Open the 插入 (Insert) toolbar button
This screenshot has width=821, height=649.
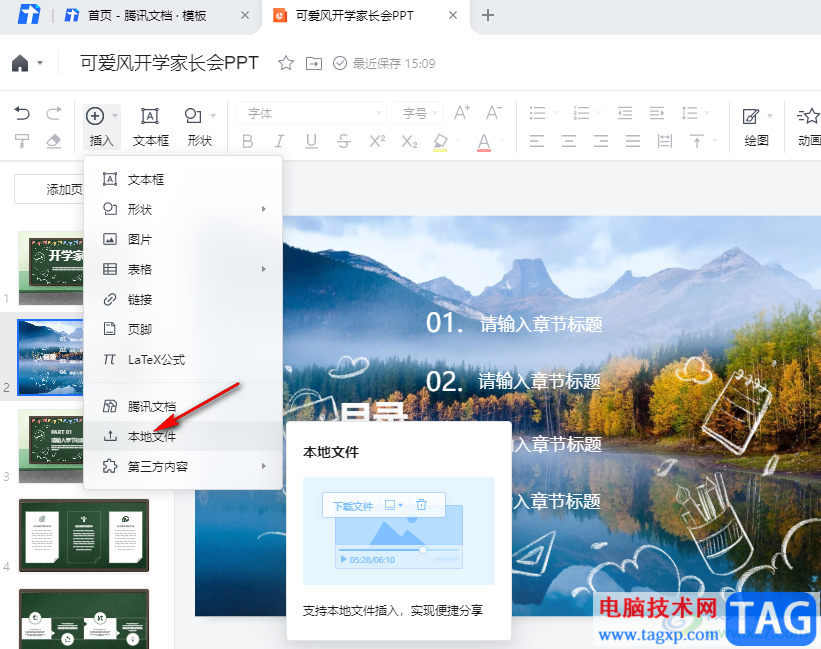101,127
